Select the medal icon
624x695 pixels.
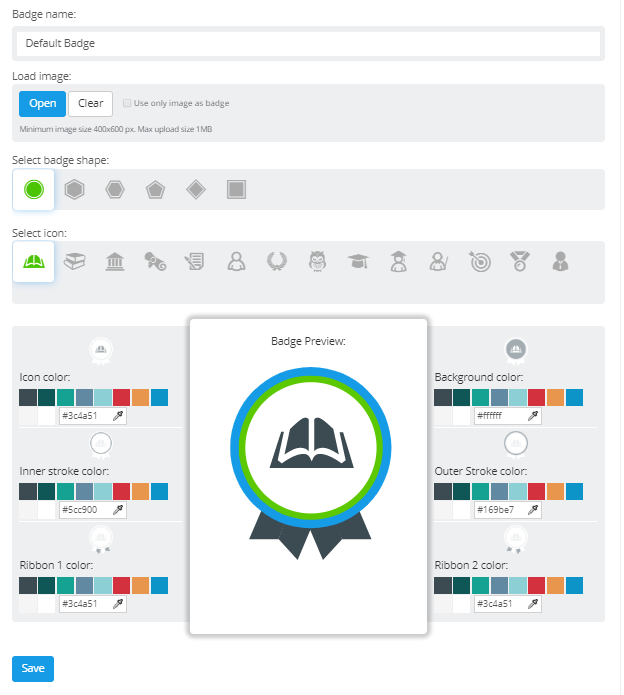click(520, 261)
